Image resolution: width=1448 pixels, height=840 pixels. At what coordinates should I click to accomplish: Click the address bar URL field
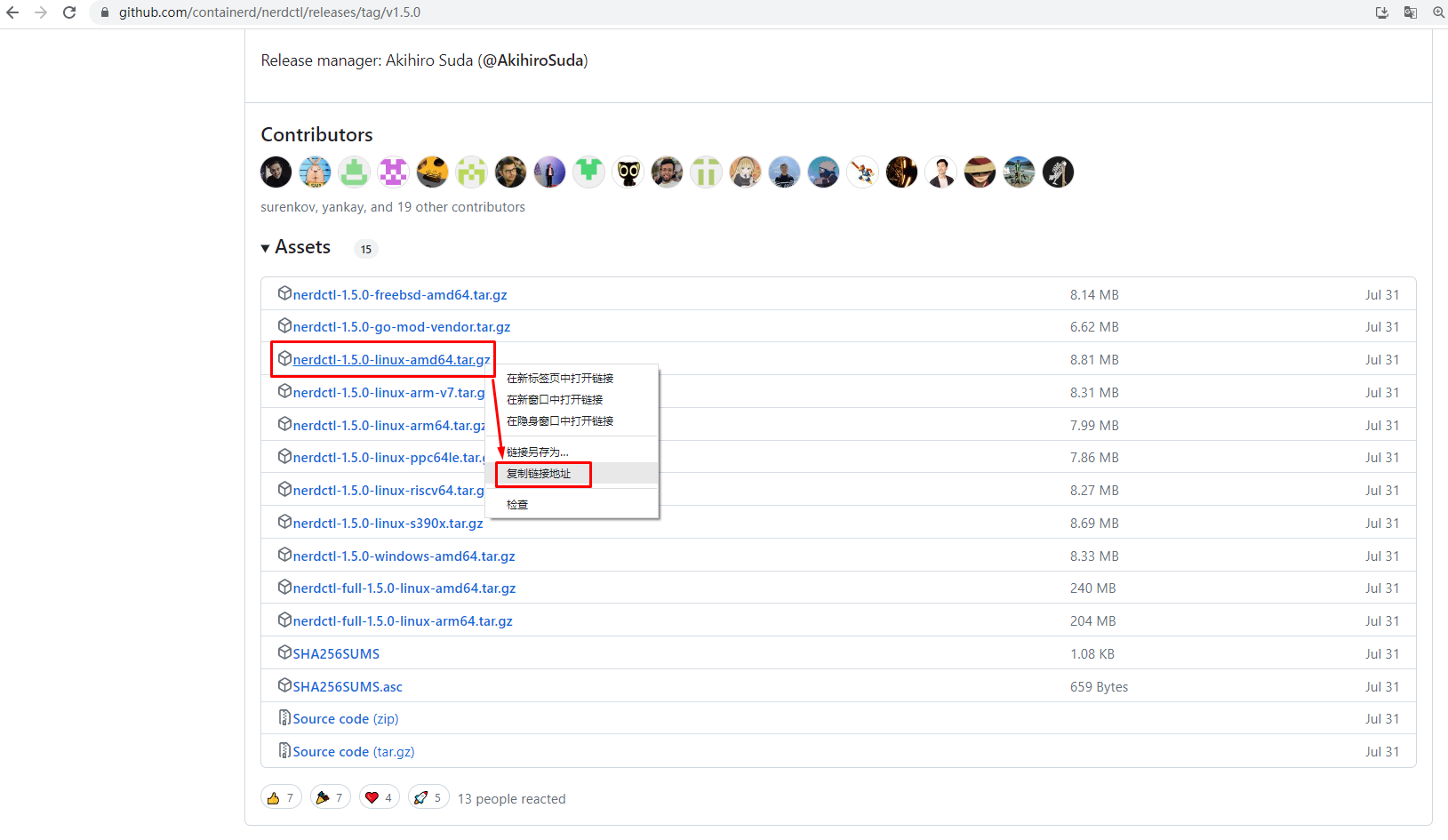(269, 12)
